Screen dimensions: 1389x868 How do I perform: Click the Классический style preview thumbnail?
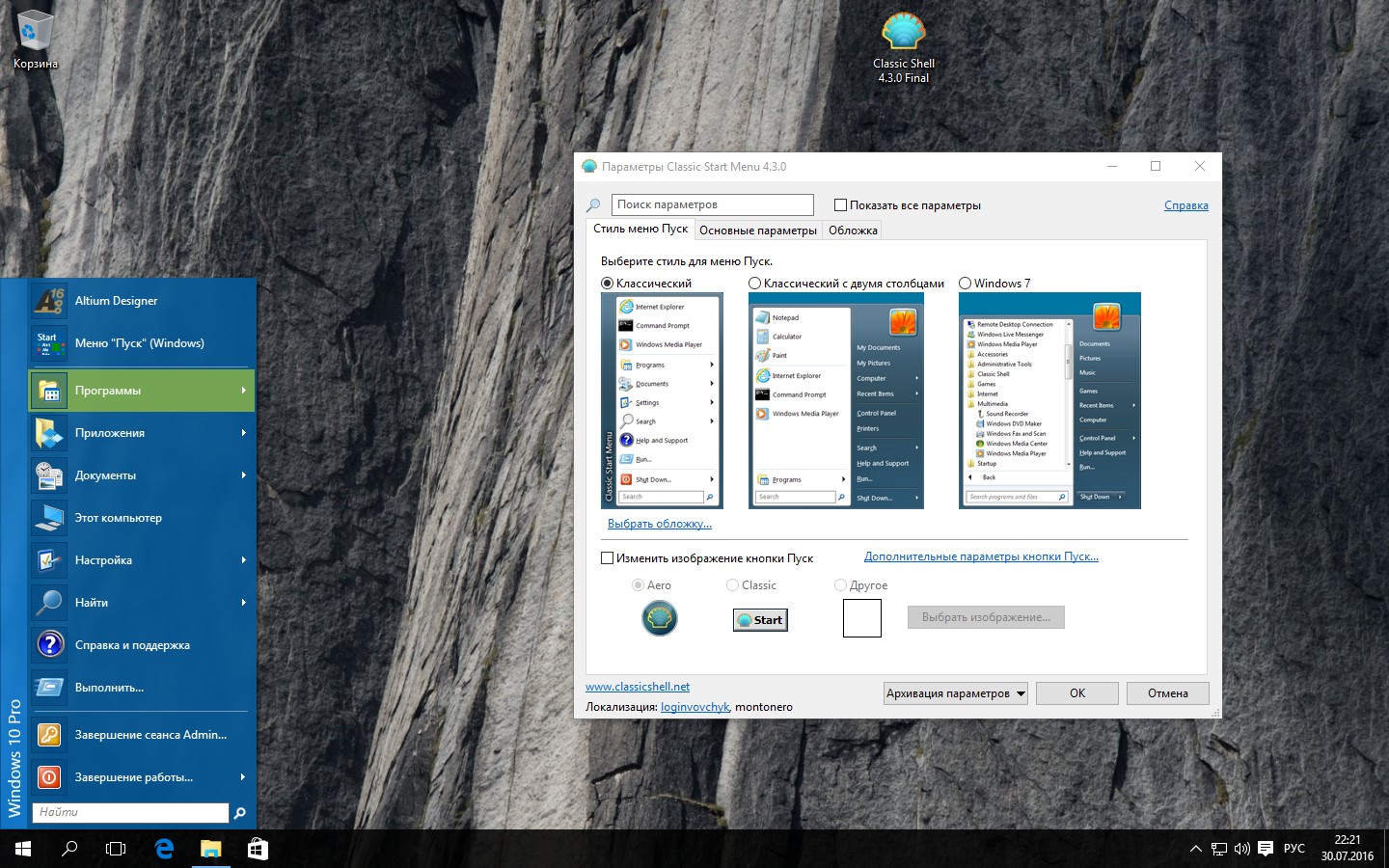(662, 400)
